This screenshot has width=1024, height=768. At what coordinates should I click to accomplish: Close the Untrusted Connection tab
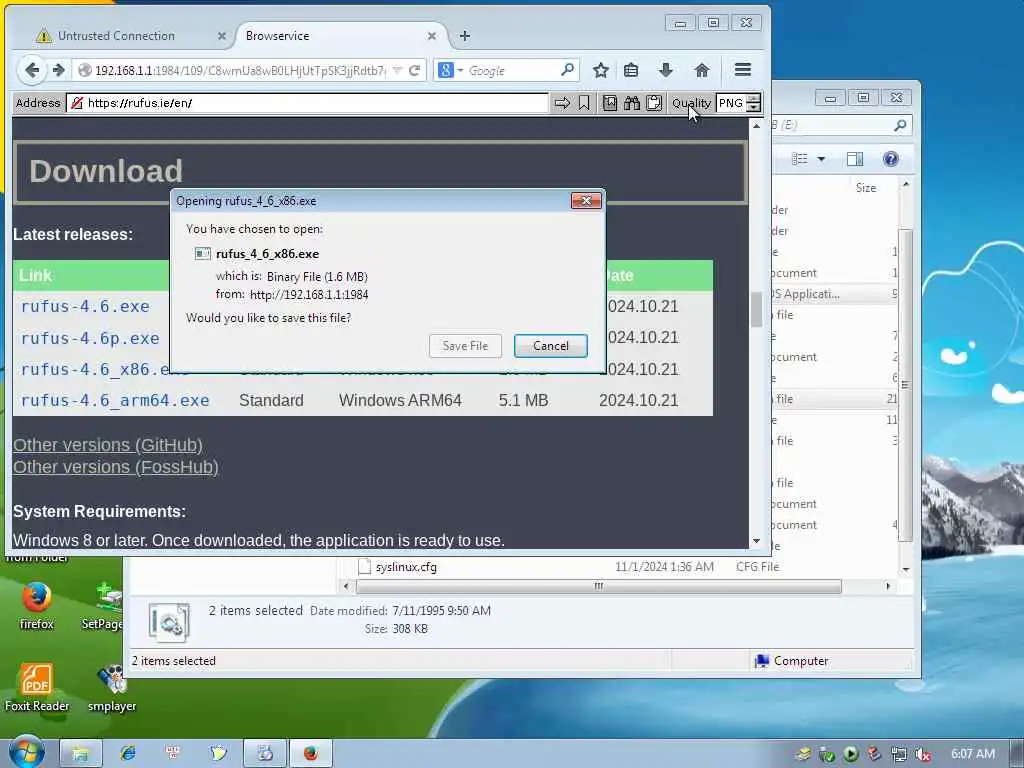[221, 36]
